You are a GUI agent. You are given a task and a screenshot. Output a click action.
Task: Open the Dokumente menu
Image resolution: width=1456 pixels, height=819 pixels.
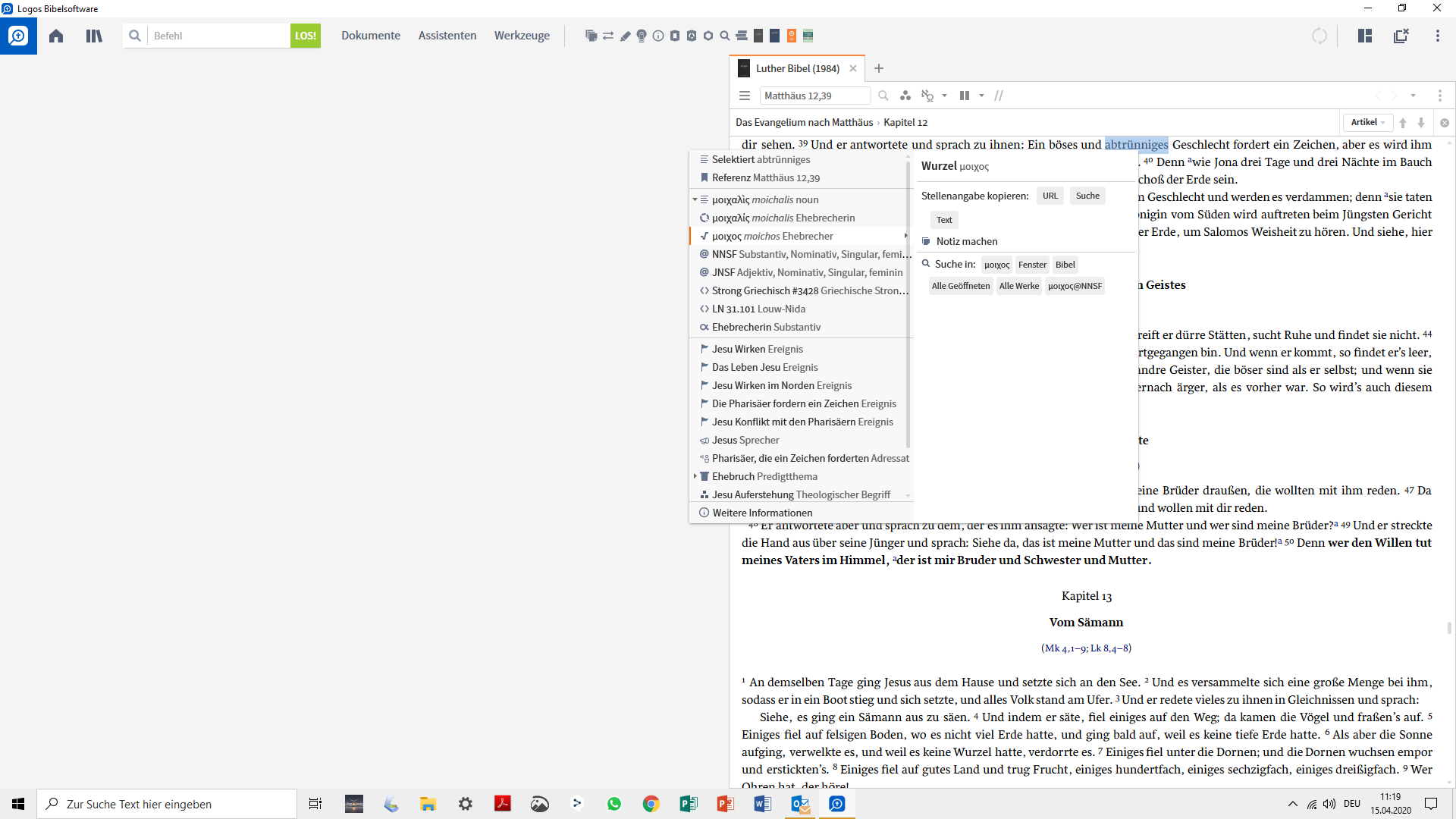370,36
